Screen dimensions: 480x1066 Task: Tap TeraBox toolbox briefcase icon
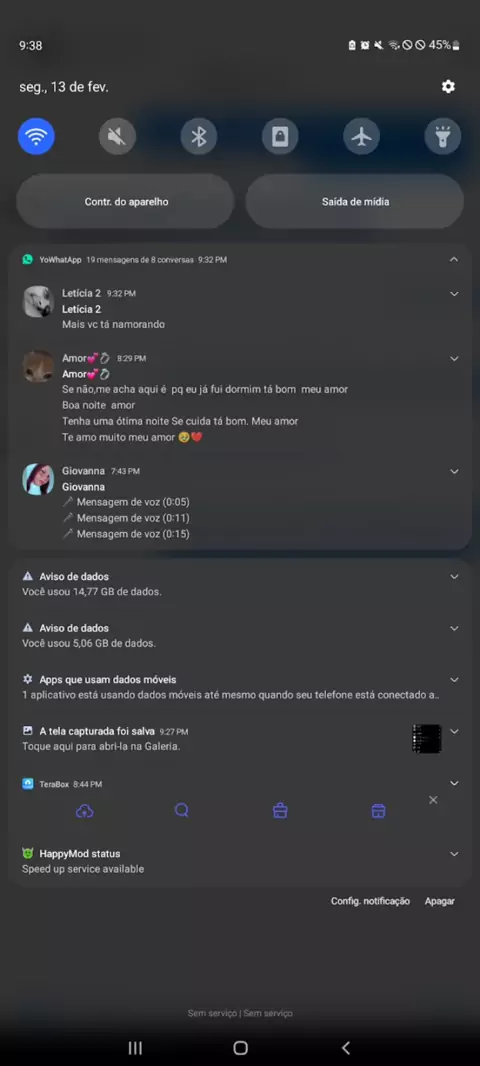click(x=280, y=810)
